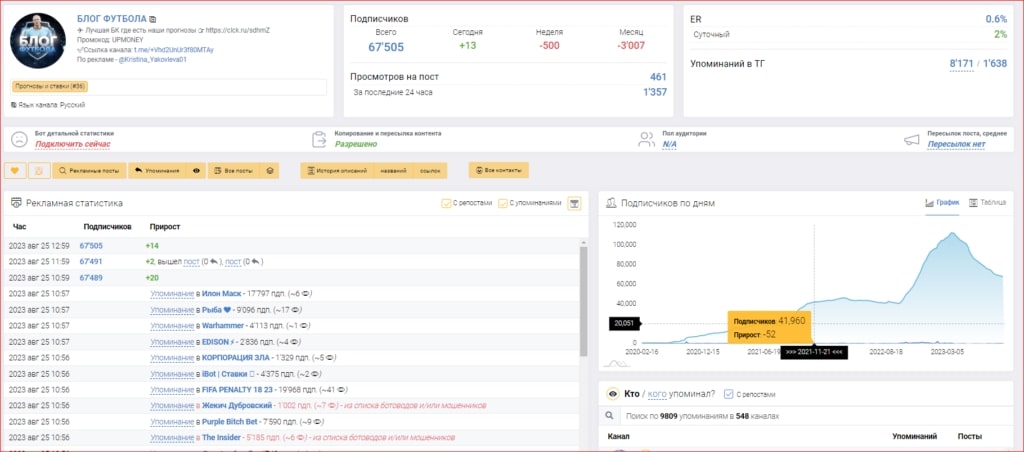Viewport: 1024px width, 452px height.
Task: Click the 67'491 subscriber count in the 11:59 row
Action: coord(91,261)
